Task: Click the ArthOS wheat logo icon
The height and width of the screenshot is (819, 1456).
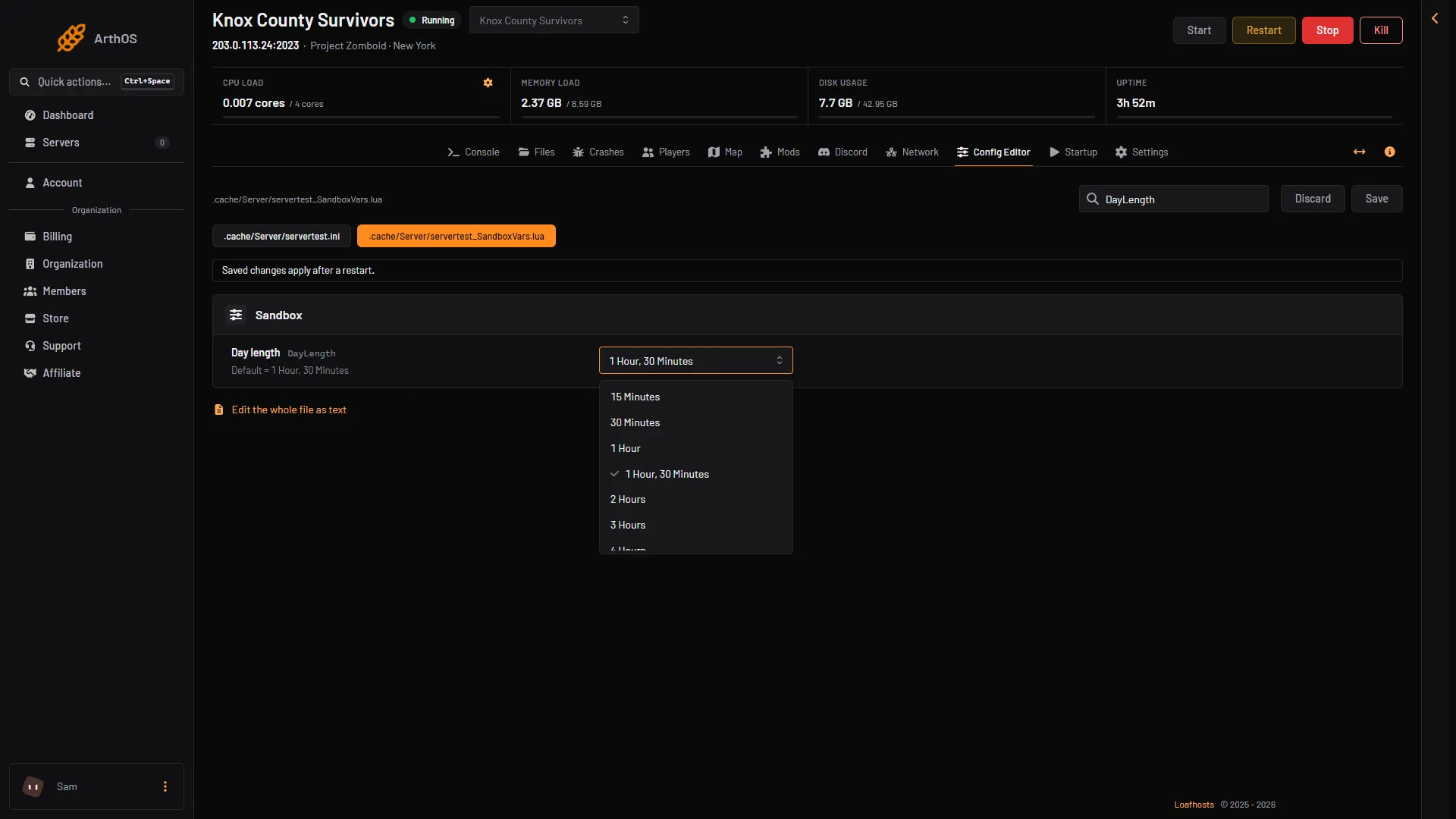Action: coord(71,38)
